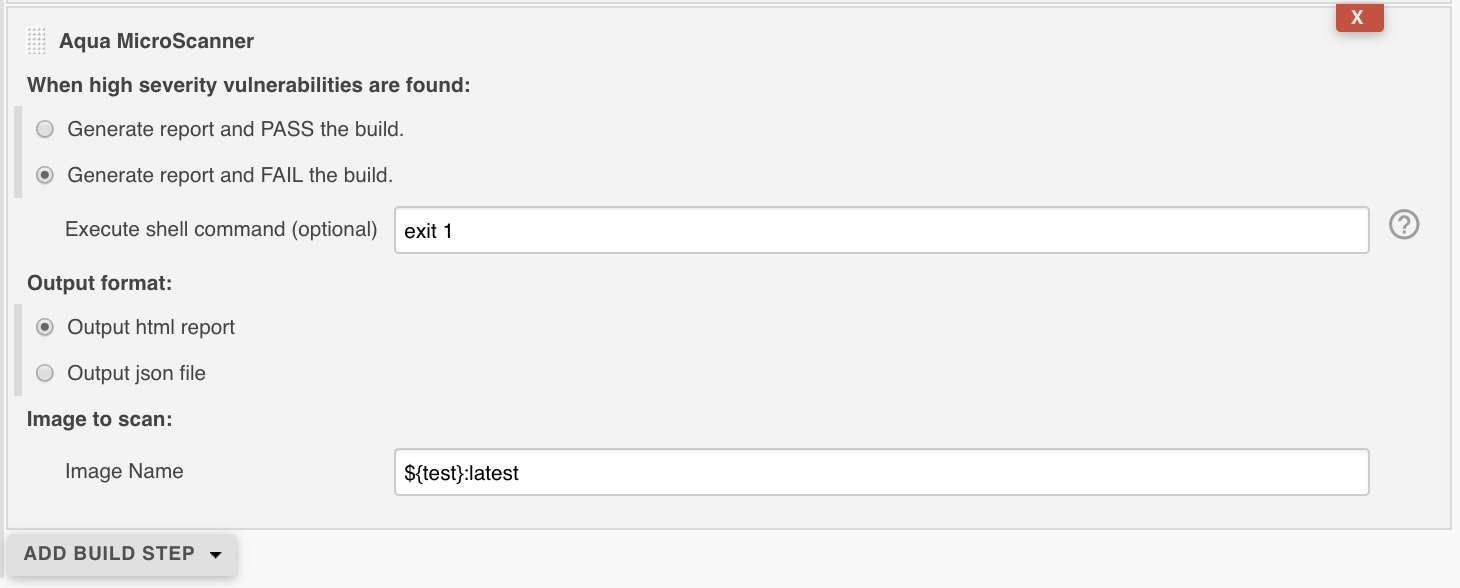Click the Image to scan heading

click(x=100, y=419)
